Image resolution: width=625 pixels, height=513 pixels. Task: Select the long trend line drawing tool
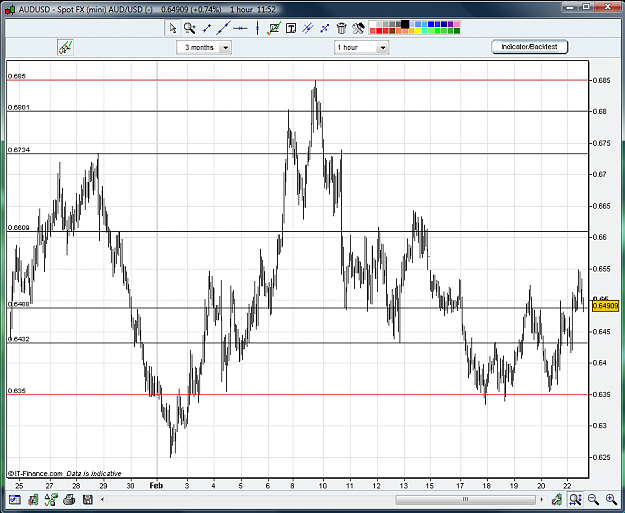tap(224, 28)
